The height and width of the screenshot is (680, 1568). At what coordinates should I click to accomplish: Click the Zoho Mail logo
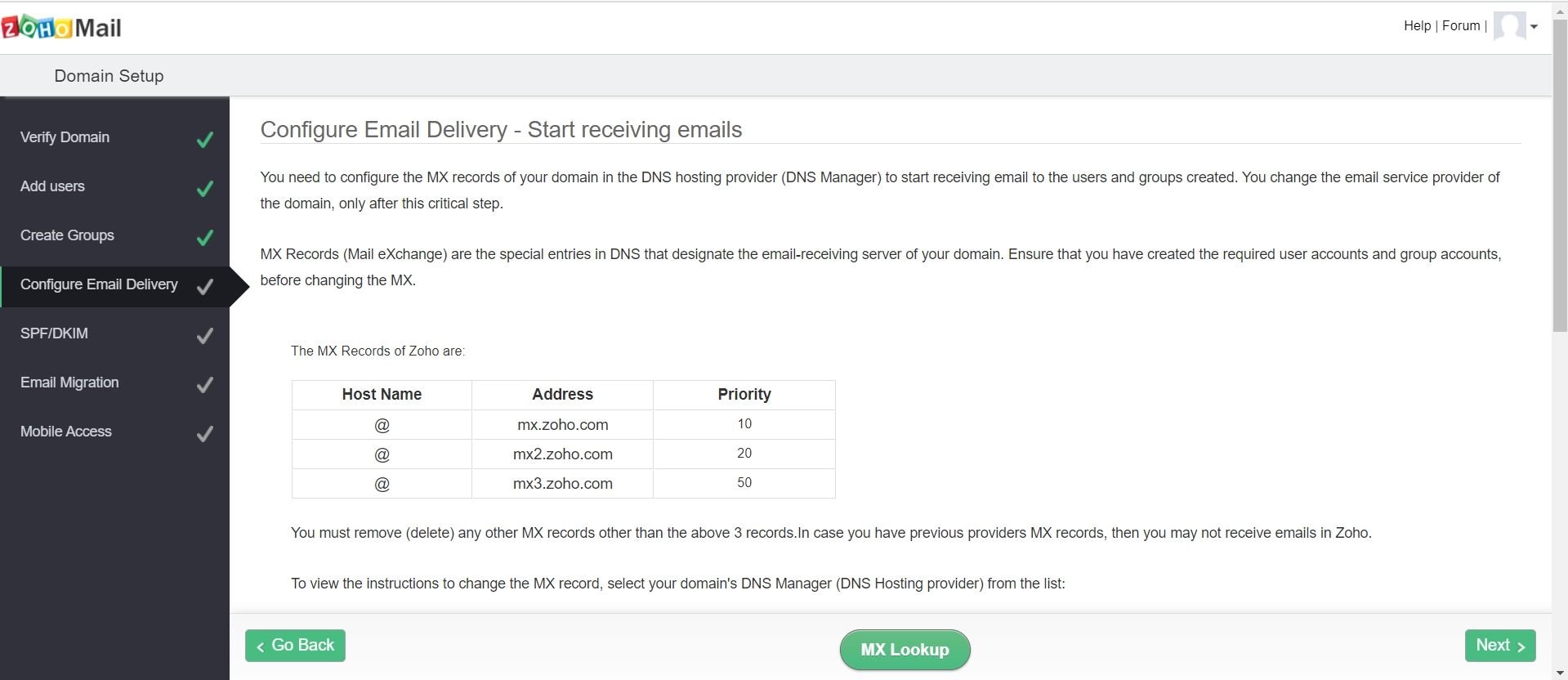[61, 28]
